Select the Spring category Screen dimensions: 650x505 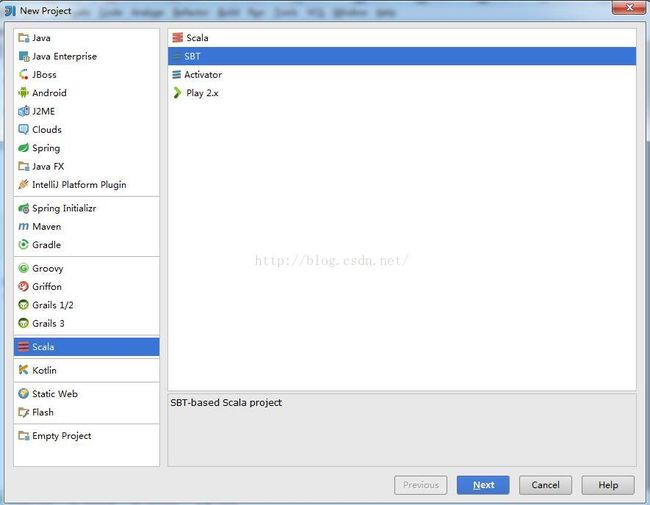pos(86,148)
